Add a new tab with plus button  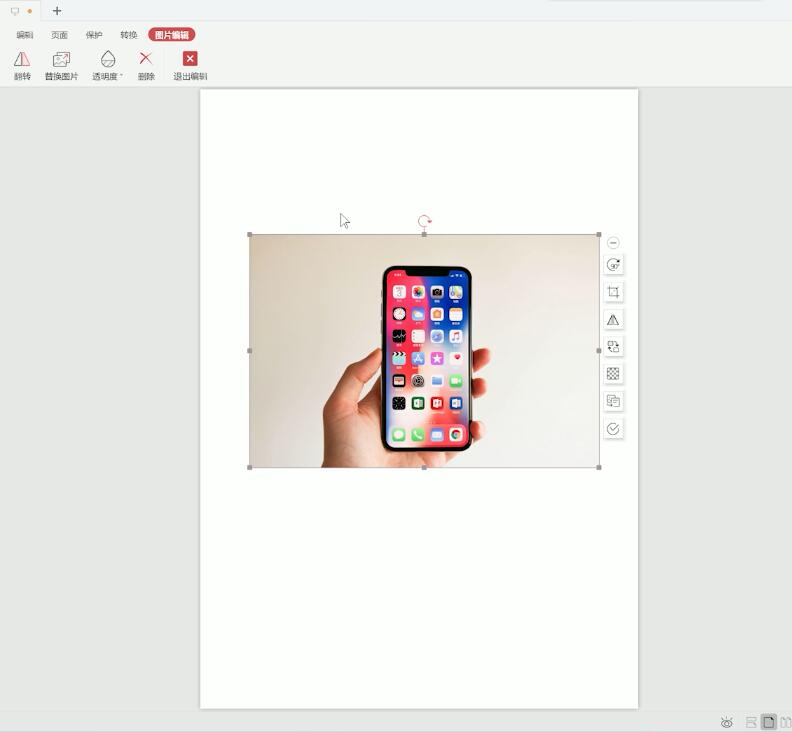pyautogui.click(x=57, y=11)
